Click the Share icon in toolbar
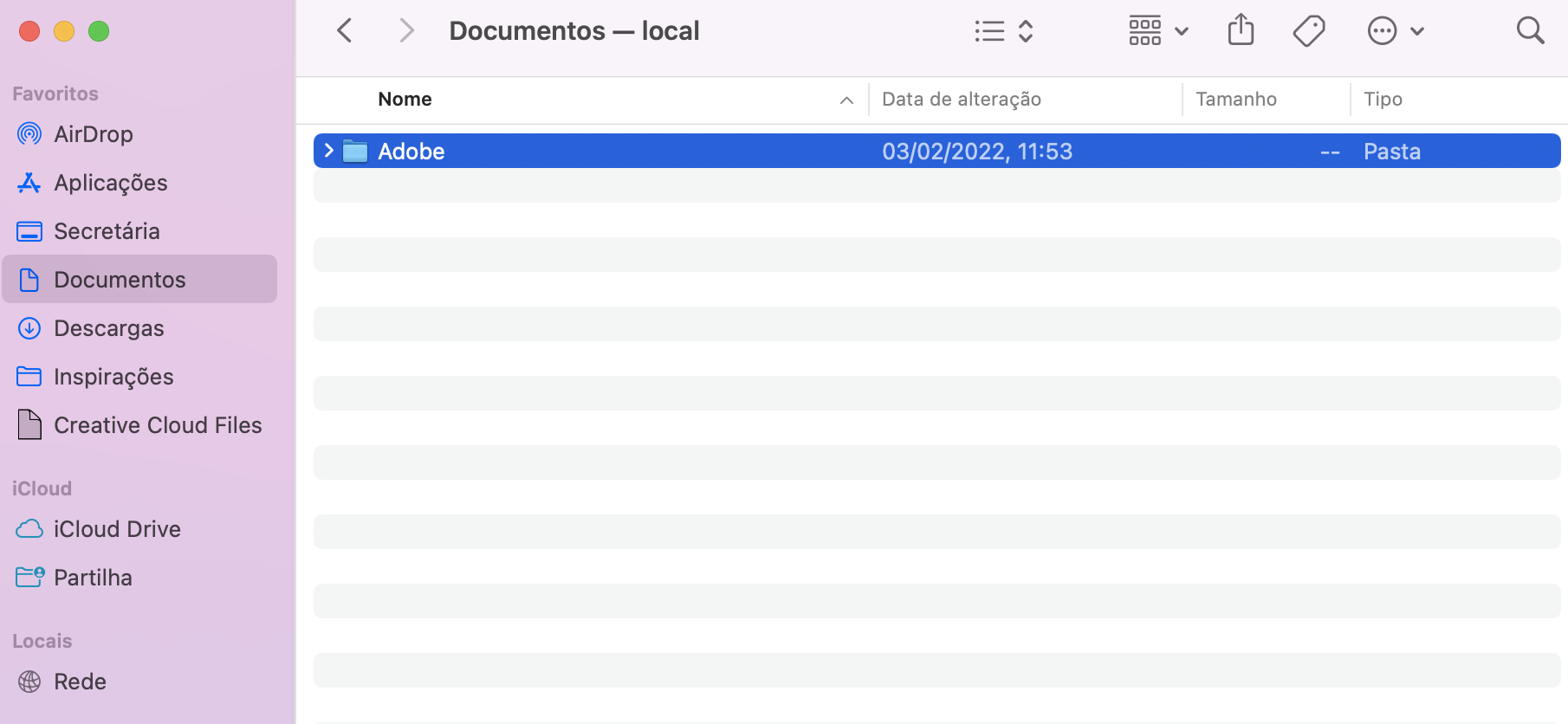 coord(1241,30)
